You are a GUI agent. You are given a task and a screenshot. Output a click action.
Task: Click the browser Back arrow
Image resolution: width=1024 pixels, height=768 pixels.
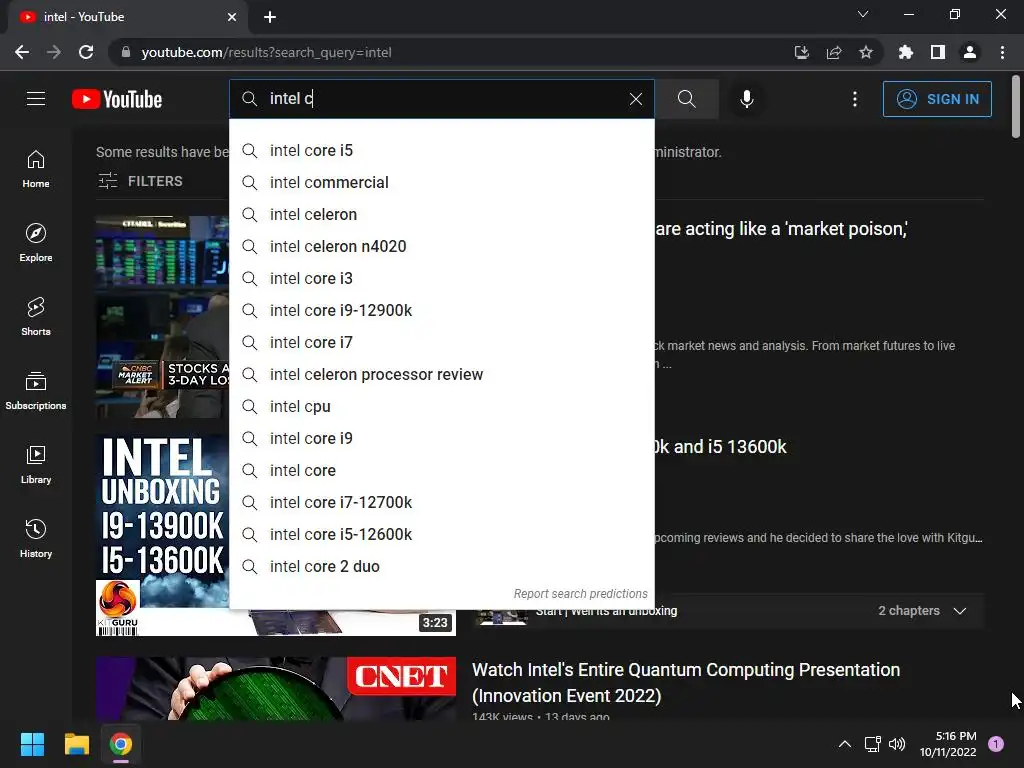point(22,52)
